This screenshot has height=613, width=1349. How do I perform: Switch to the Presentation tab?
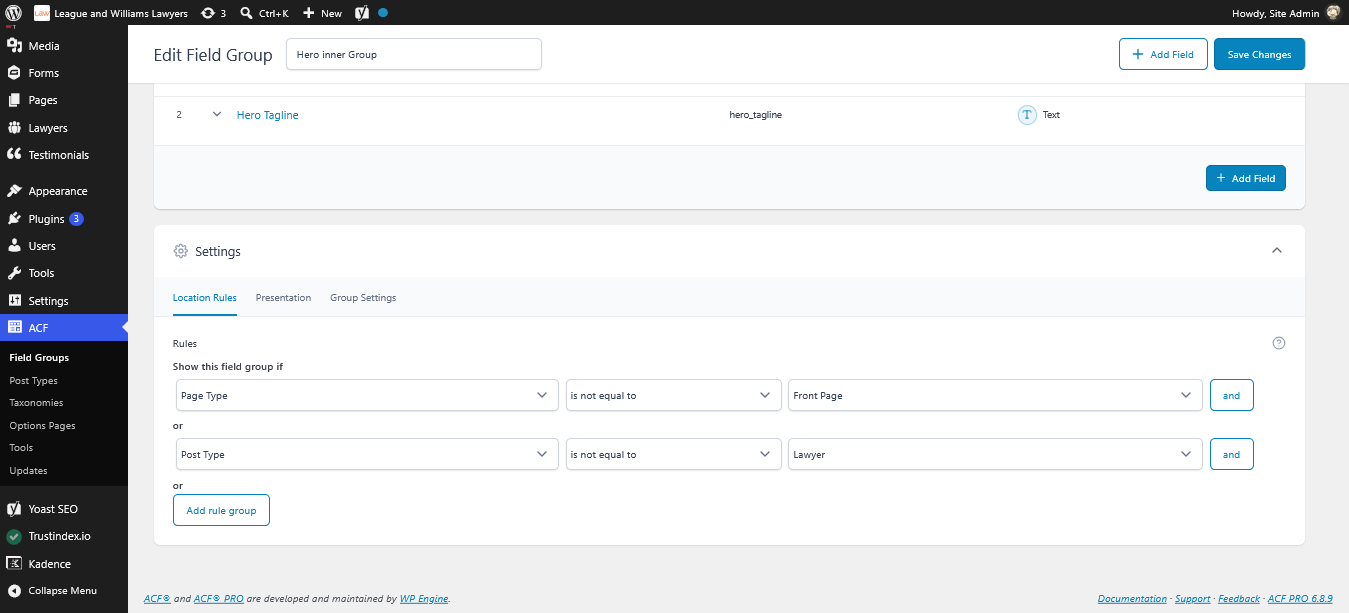[x=283, y=298]
